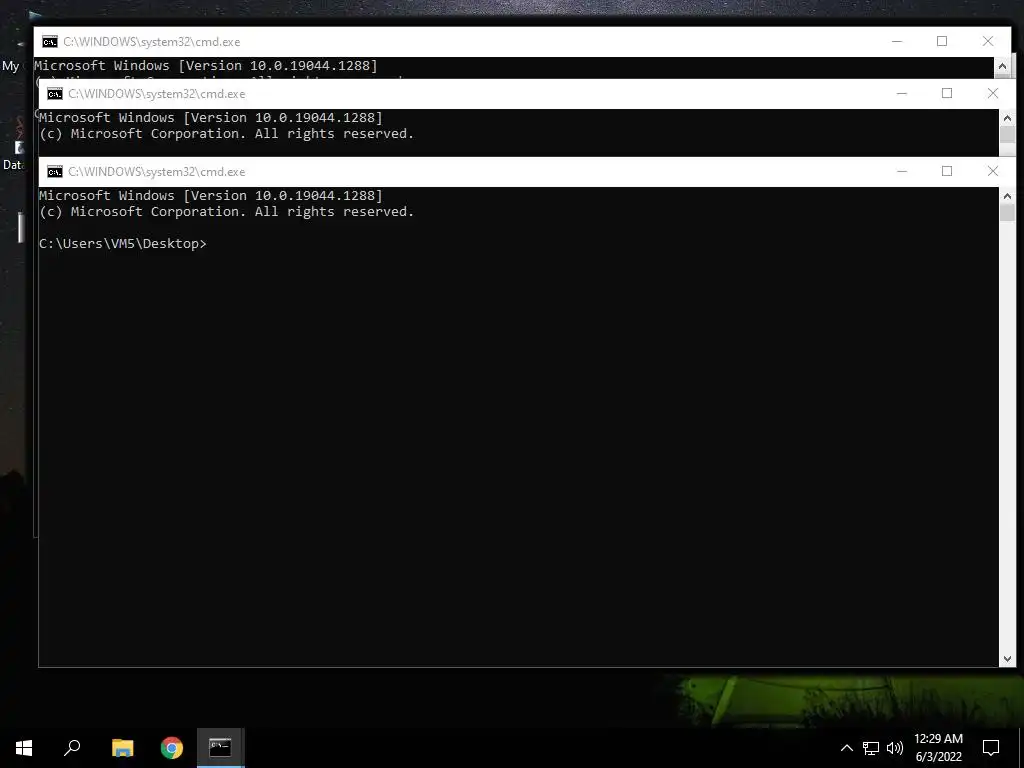Close the front cmd window

coord(993,171)
